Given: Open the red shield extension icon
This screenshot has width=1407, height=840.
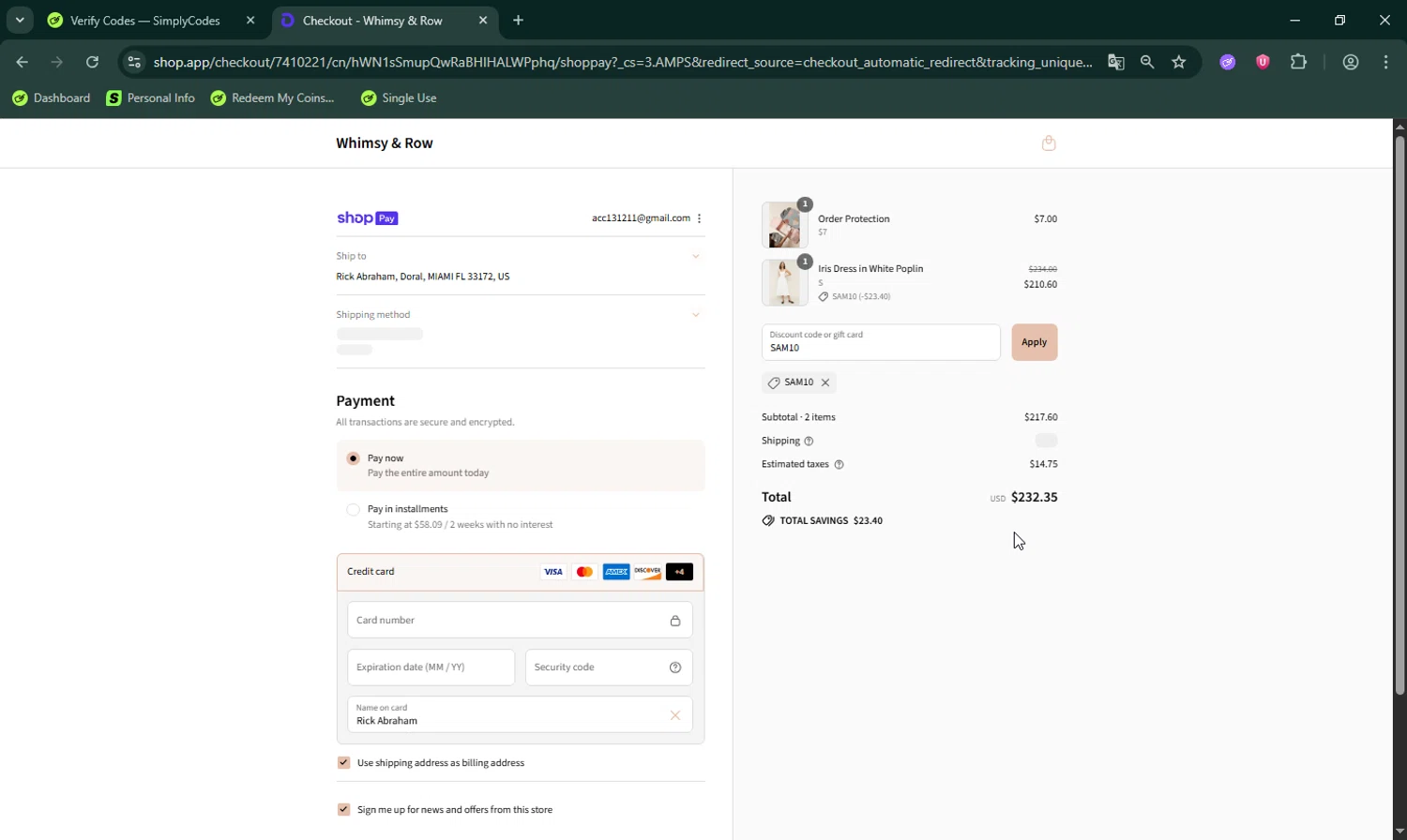Looking at the screenshot, I should (x=1263, y=62).
